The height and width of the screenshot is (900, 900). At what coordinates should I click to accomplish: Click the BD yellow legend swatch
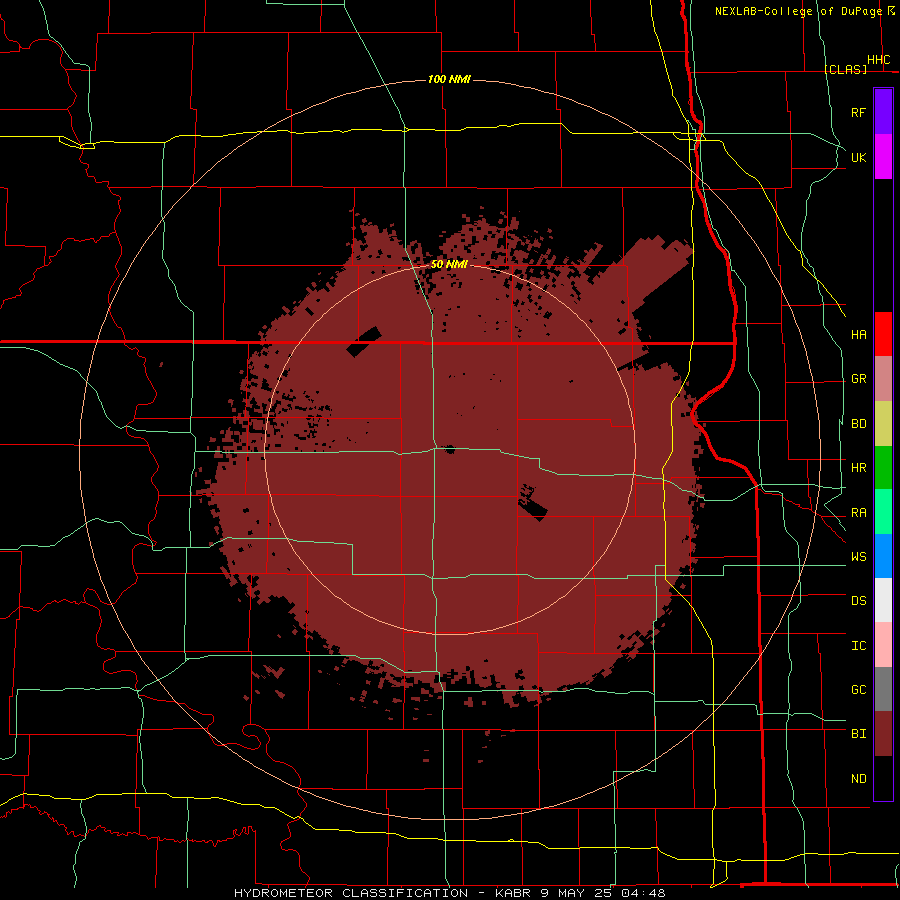tap(883, 424)
